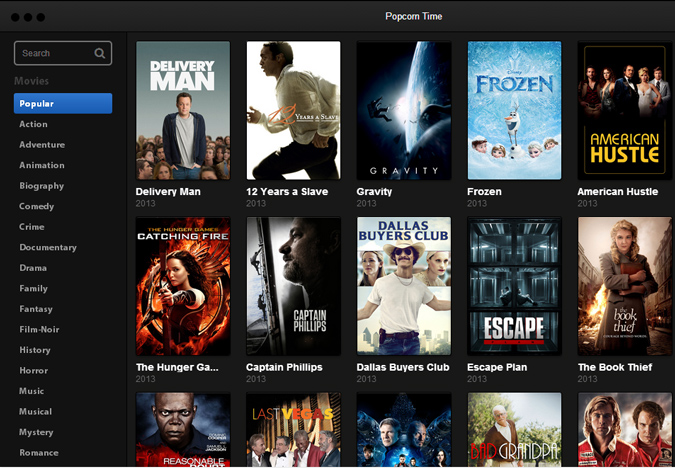
Task: Open the Film-Noir genre
Action: [41, 330]
